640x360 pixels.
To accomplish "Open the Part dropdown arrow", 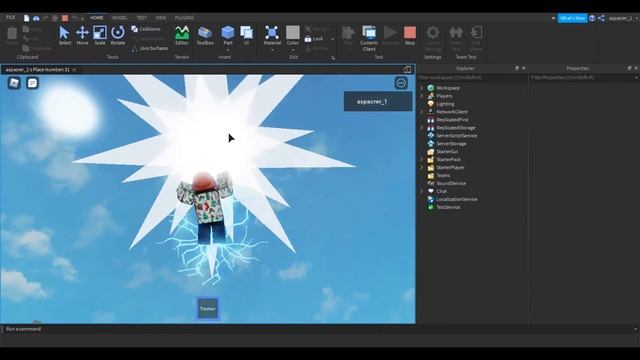I will tap(228, 50).
